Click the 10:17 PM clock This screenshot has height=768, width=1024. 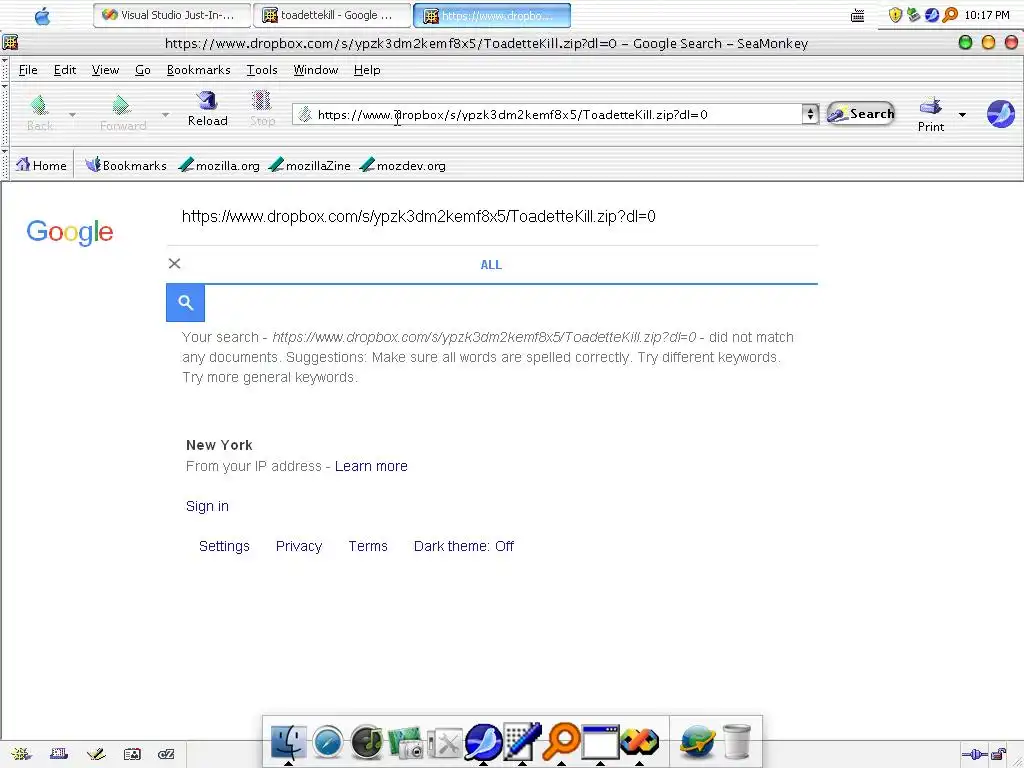point(987,15)
